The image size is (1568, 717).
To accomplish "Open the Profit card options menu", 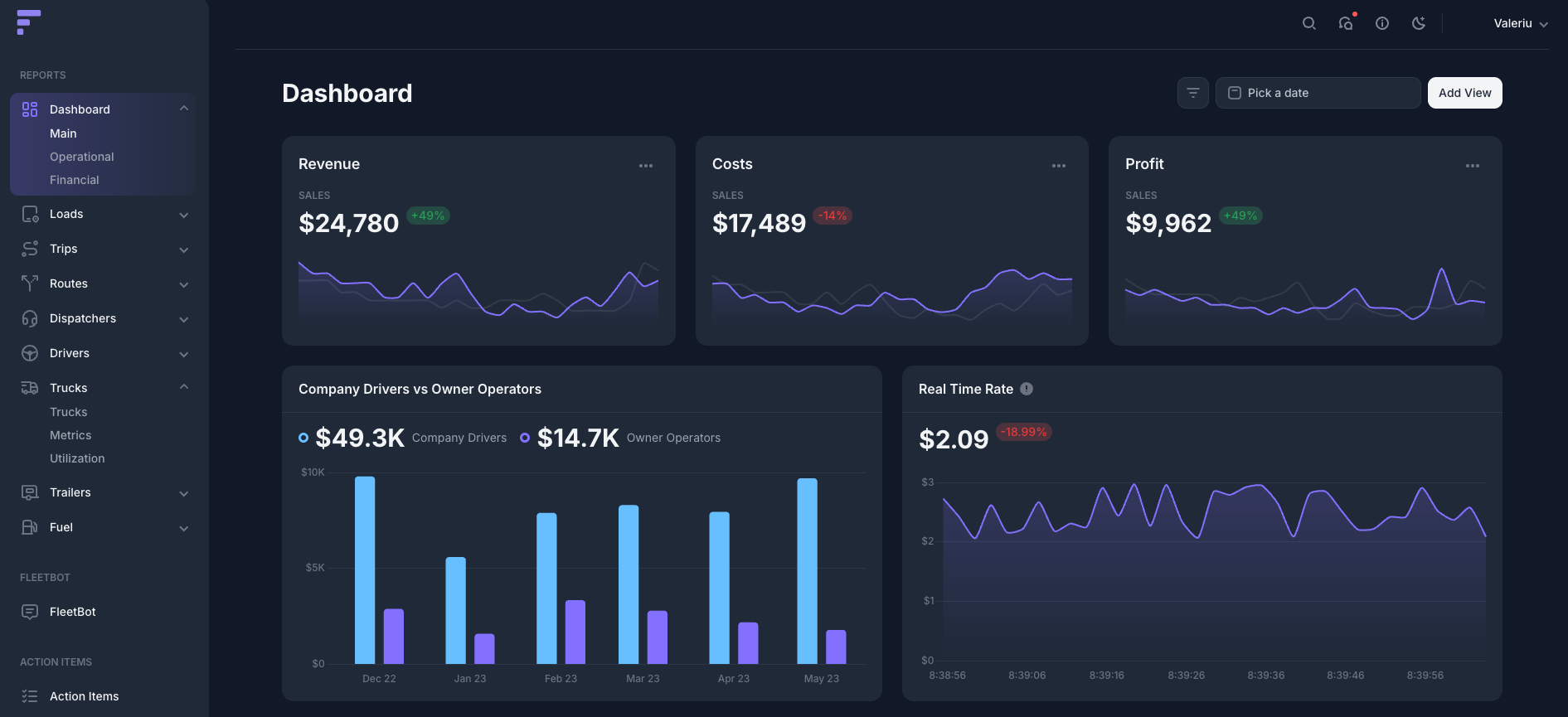I will [x=1472, y=166].
